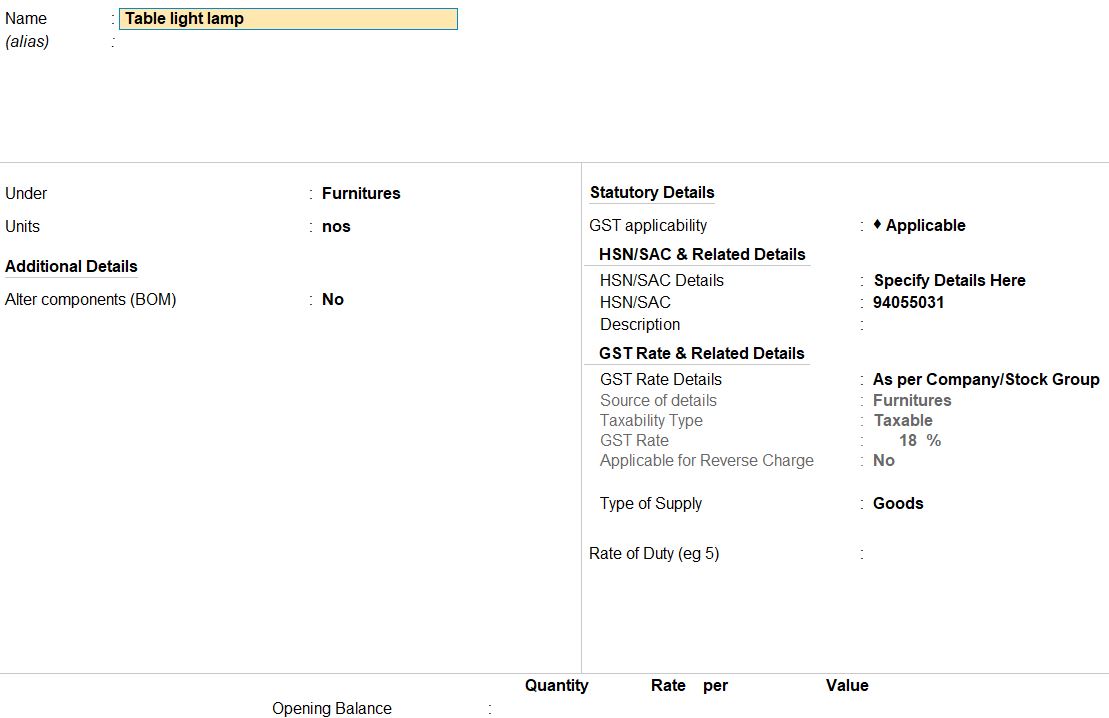Select the Taxability Type Taxable value
Viewport: 1109px width, 718px height.
click(902, 421)
